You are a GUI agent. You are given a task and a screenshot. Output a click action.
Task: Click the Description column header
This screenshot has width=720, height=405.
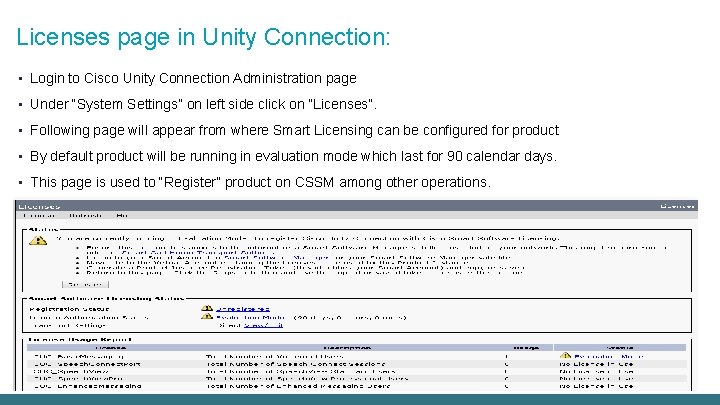coord(347,348)
